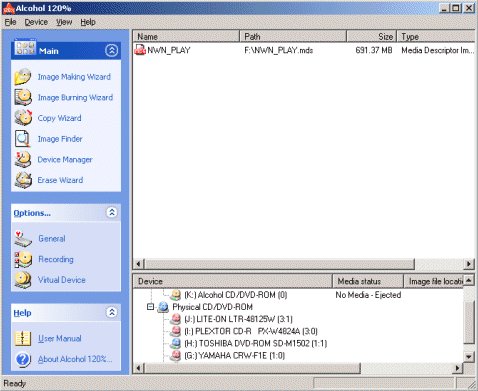Select the (J:) LITE-ON LTR-48125W row

pyautogui.click(x=238, y=319)
